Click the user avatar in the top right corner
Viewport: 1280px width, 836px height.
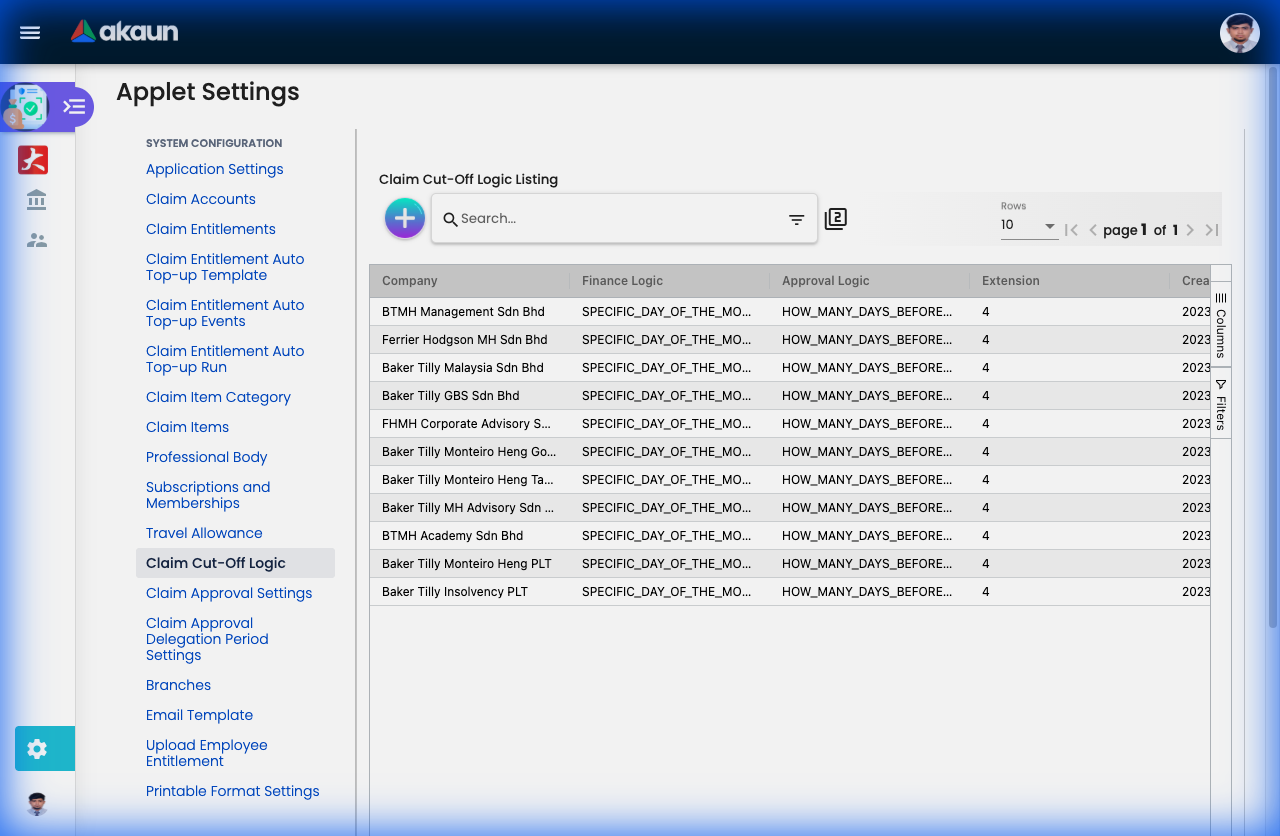click(1239, 32)
